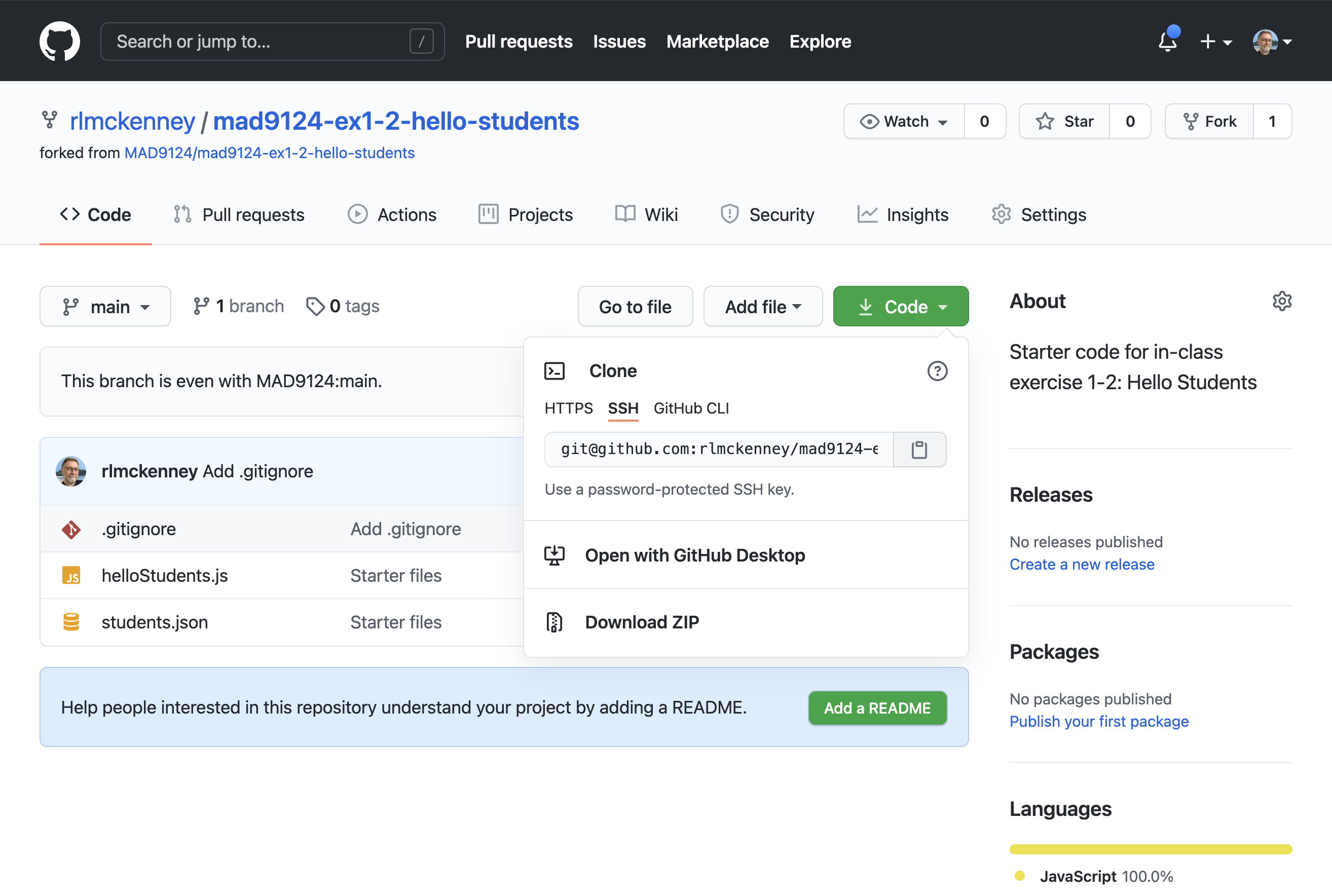Click Add a README button
This screenshot has height=896, width=1332.
[877, 708]
